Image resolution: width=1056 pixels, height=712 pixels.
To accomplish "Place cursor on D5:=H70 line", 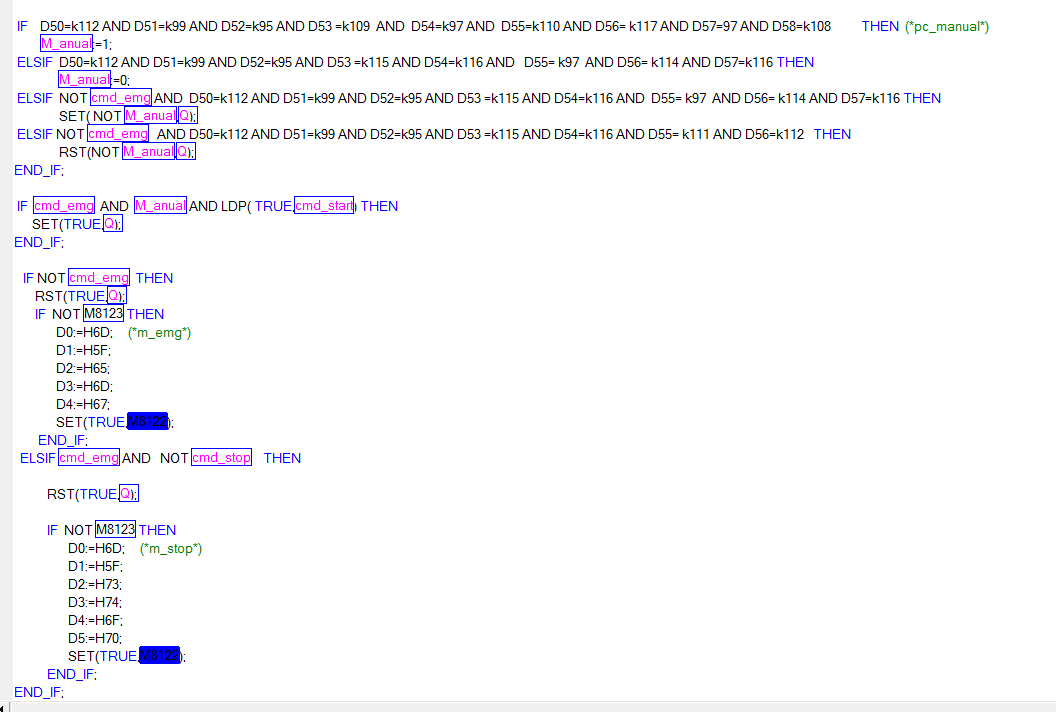I will (x=95, y=638).
